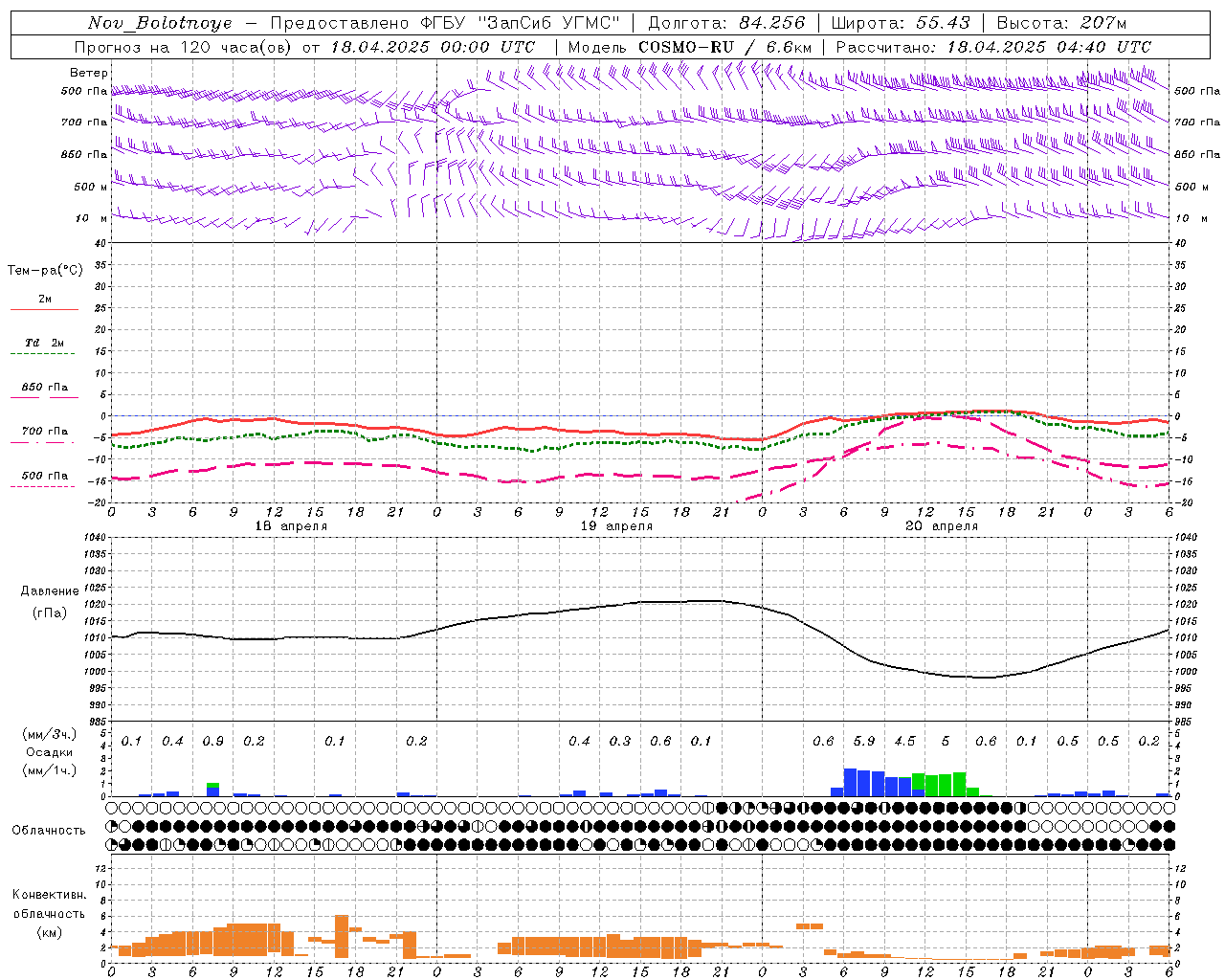Click the Конвективн. облачность (км) panel label
The width and height of the screenshot is (1225, 980).
tap(49, 913)
